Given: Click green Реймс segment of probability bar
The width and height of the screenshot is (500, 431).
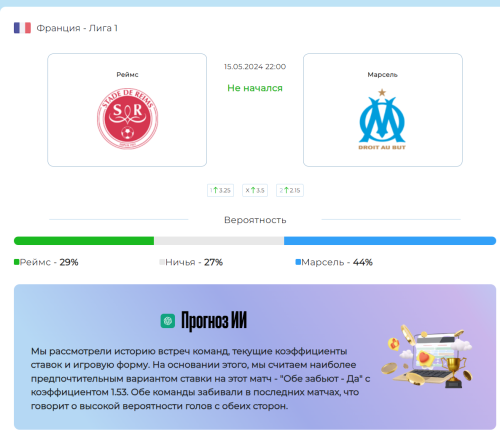Looking at the screenshot, I should (x=84, y=241).
